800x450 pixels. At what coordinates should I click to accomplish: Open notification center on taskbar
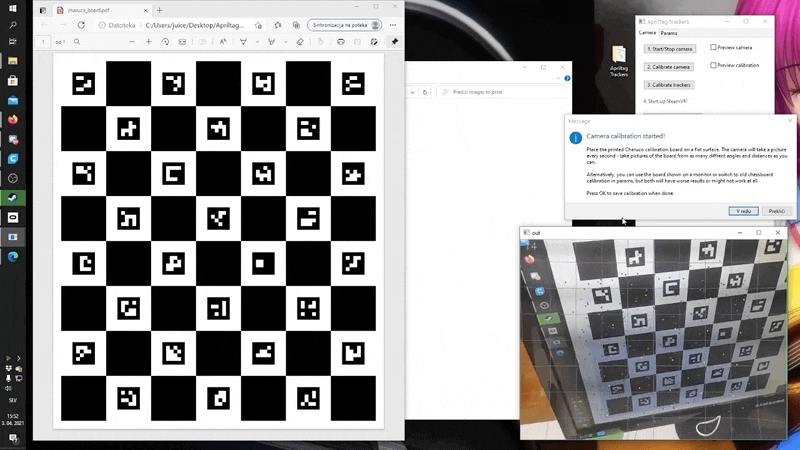coord(13,438)
